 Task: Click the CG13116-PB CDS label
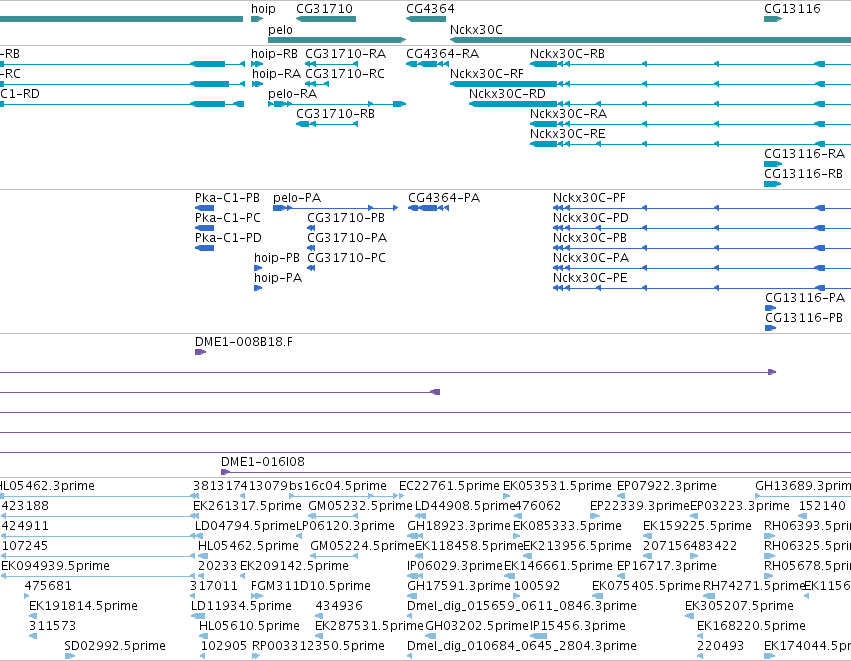pyautogui.click(x=804, y=319)
